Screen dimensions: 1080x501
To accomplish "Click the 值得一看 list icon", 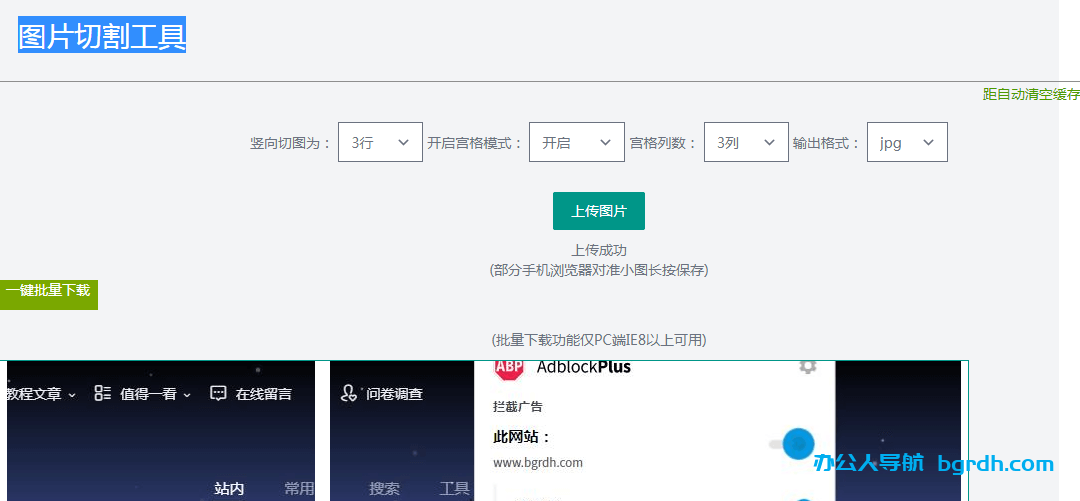I will click(x=103, y=394).
